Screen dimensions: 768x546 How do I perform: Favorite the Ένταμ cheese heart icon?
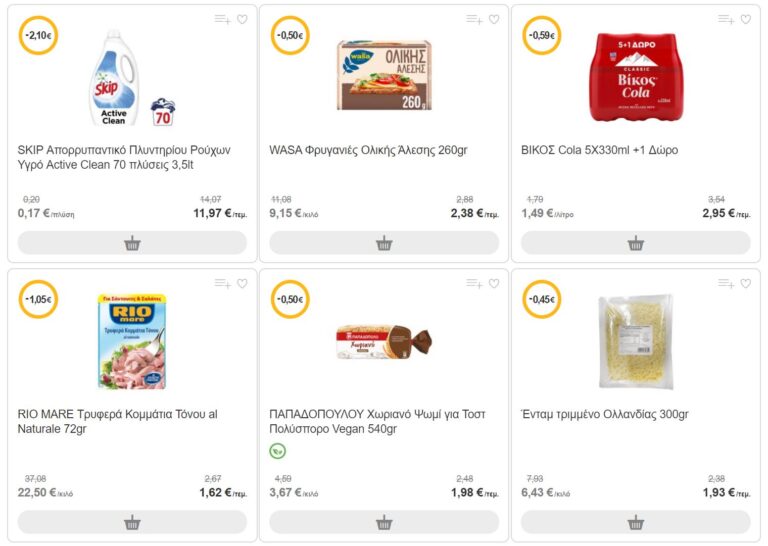click(x=745, y=284)
